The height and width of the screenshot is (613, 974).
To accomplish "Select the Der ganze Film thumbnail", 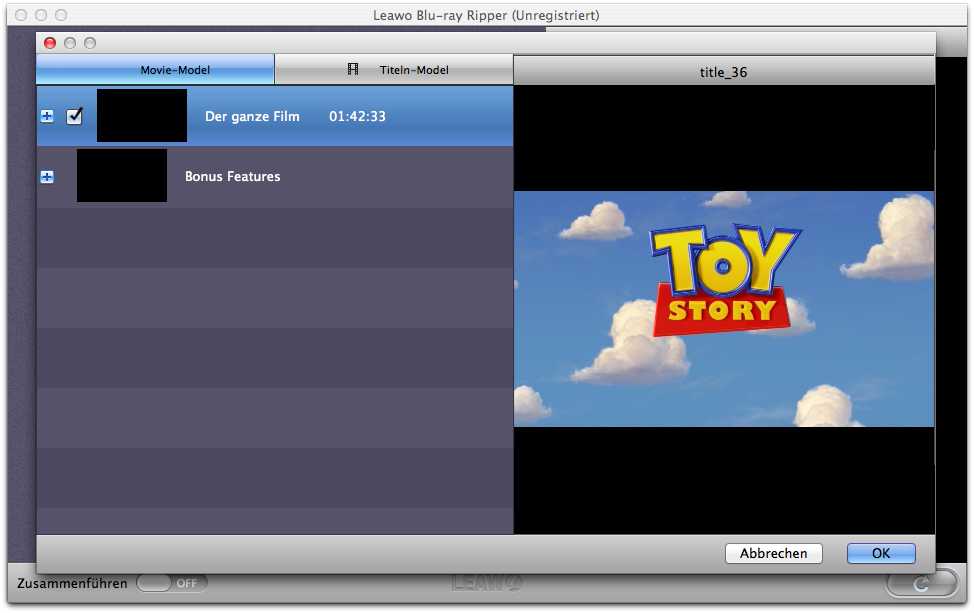I will tap(141, 116).
